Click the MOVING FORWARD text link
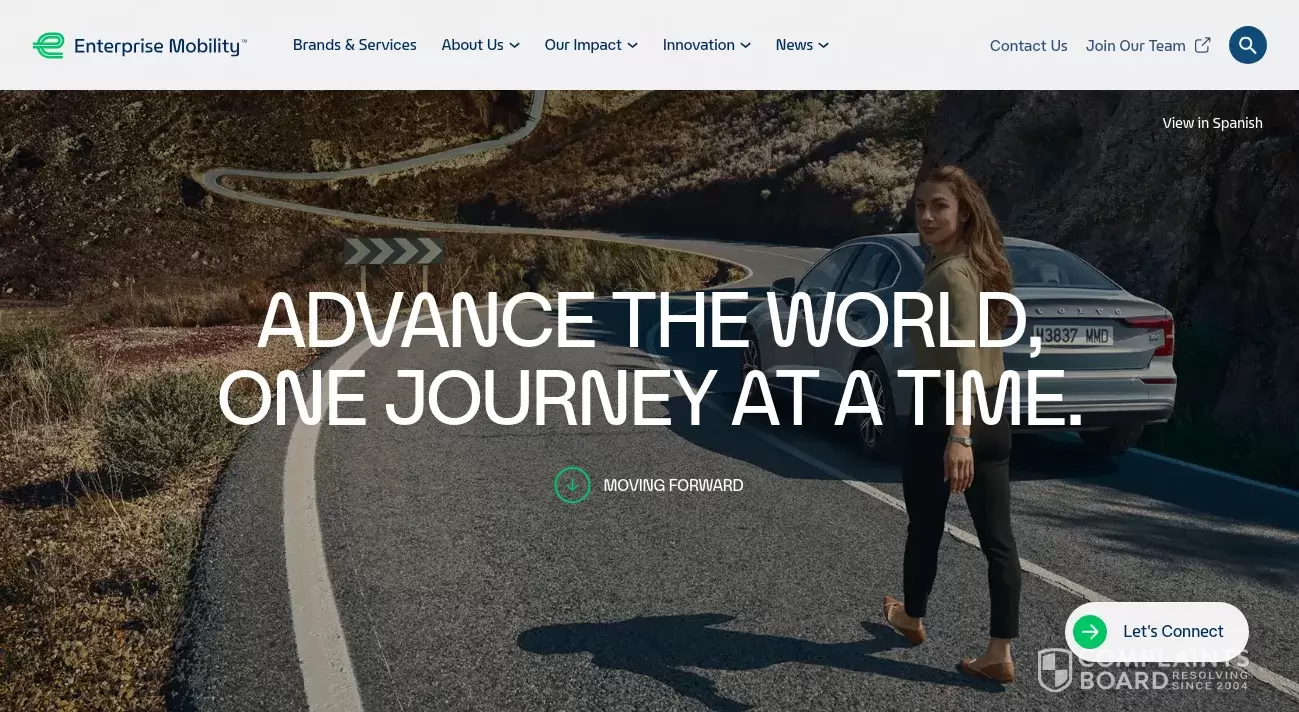This screenshot has width=1299, height=712. (x=673, y=485)
